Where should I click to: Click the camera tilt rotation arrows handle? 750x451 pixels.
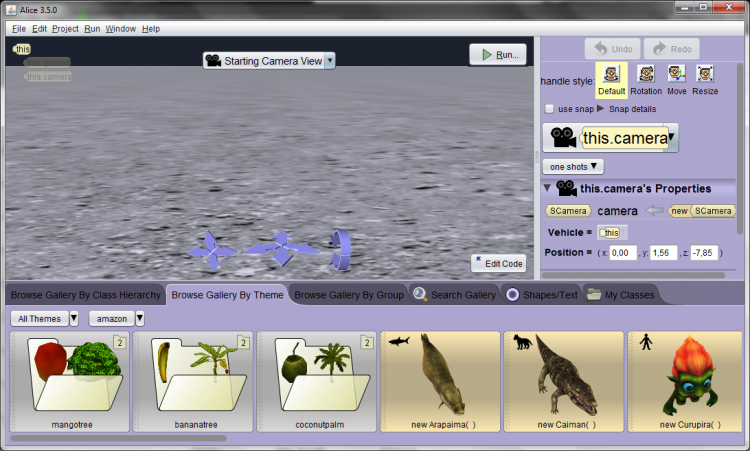pos(341,249)
